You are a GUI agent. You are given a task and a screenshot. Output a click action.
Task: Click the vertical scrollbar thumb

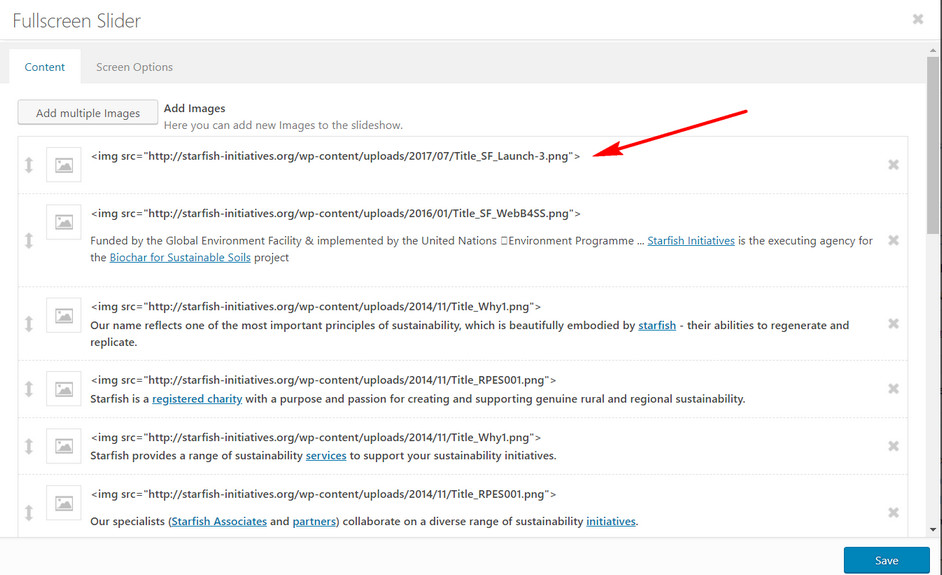(x=932, y=145)
